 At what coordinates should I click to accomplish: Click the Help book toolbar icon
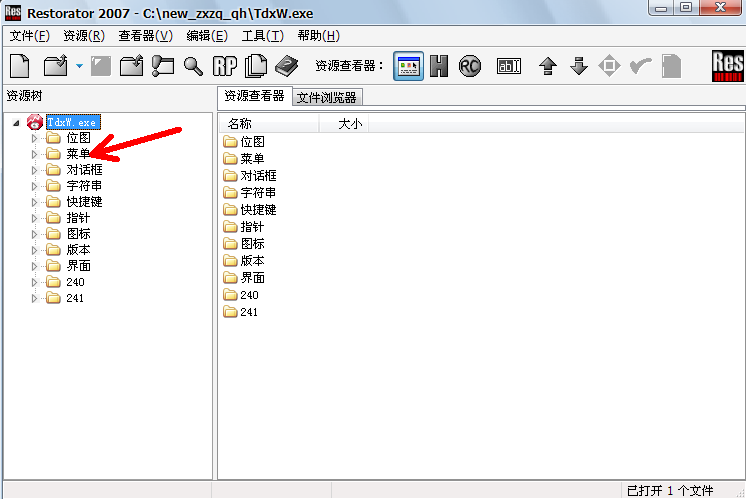286,66
